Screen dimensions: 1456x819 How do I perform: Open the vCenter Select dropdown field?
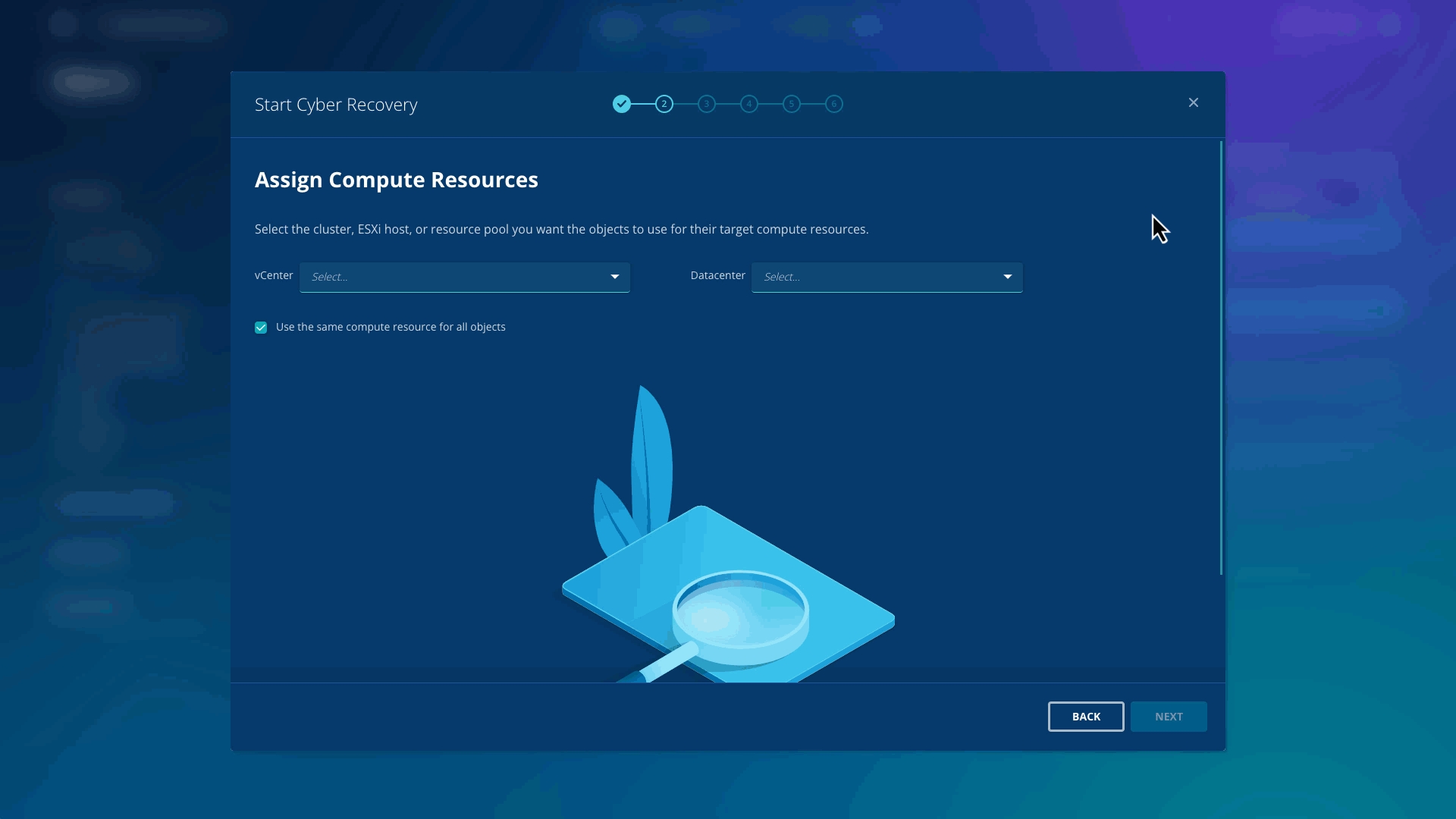pyautogui.click(x=455, y=278)
